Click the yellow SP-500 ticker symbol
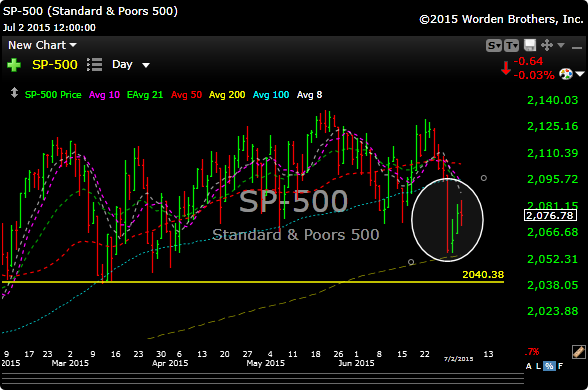 click(55, 65)
